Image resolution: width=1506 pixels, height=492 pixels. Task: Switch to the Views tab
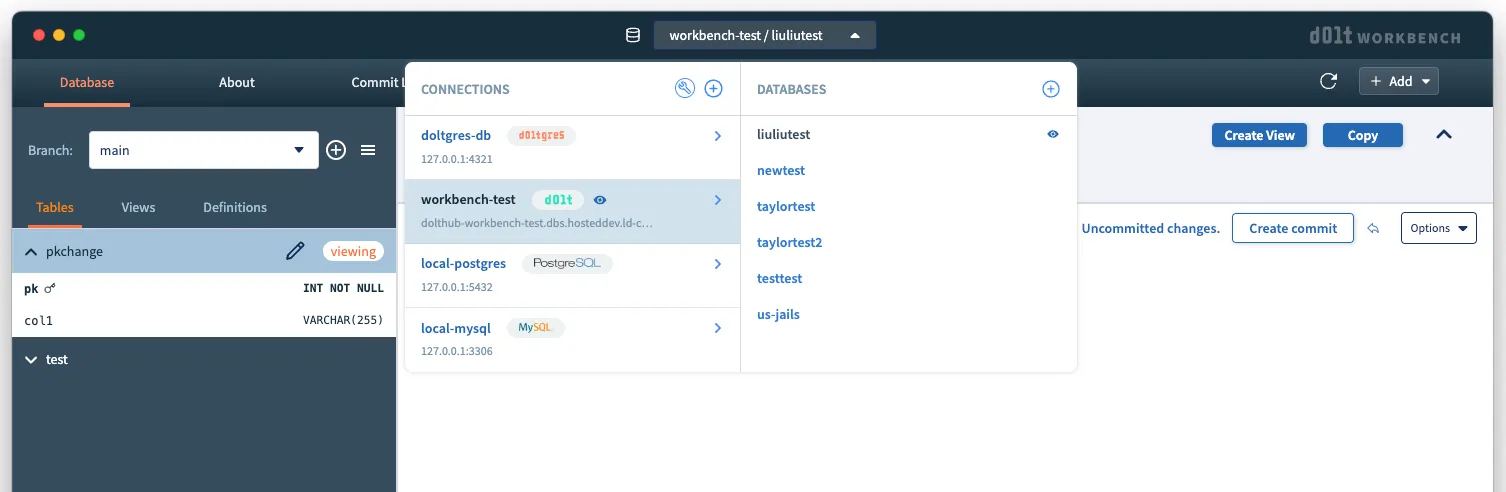point(138,207)
